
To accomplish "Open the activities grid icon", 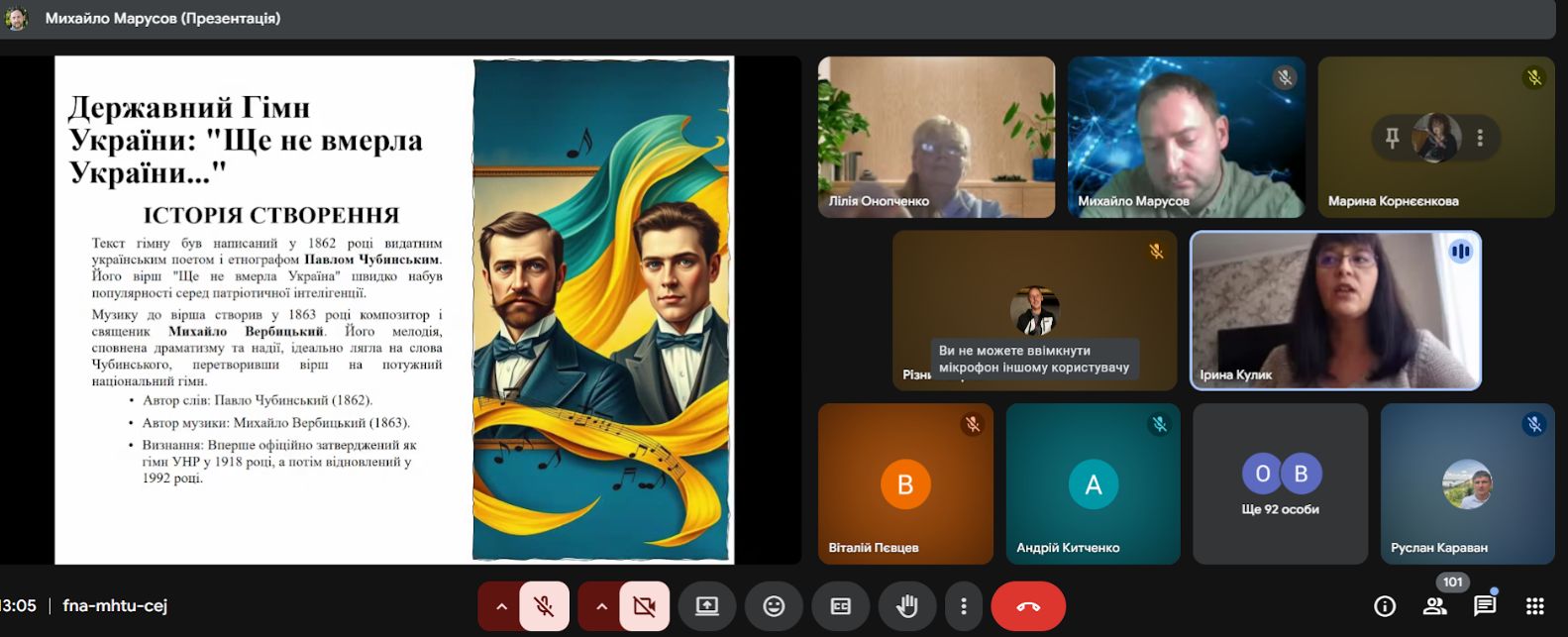I will click(1534, 606).
